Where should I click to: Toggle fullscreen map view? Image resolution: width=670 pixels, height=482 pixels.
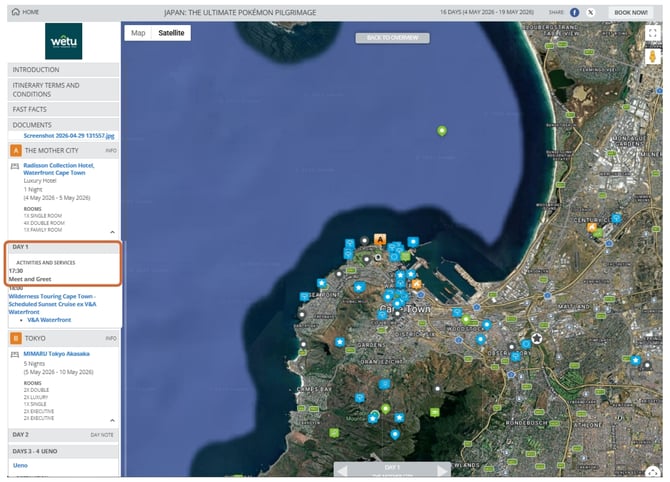[652, 33]
